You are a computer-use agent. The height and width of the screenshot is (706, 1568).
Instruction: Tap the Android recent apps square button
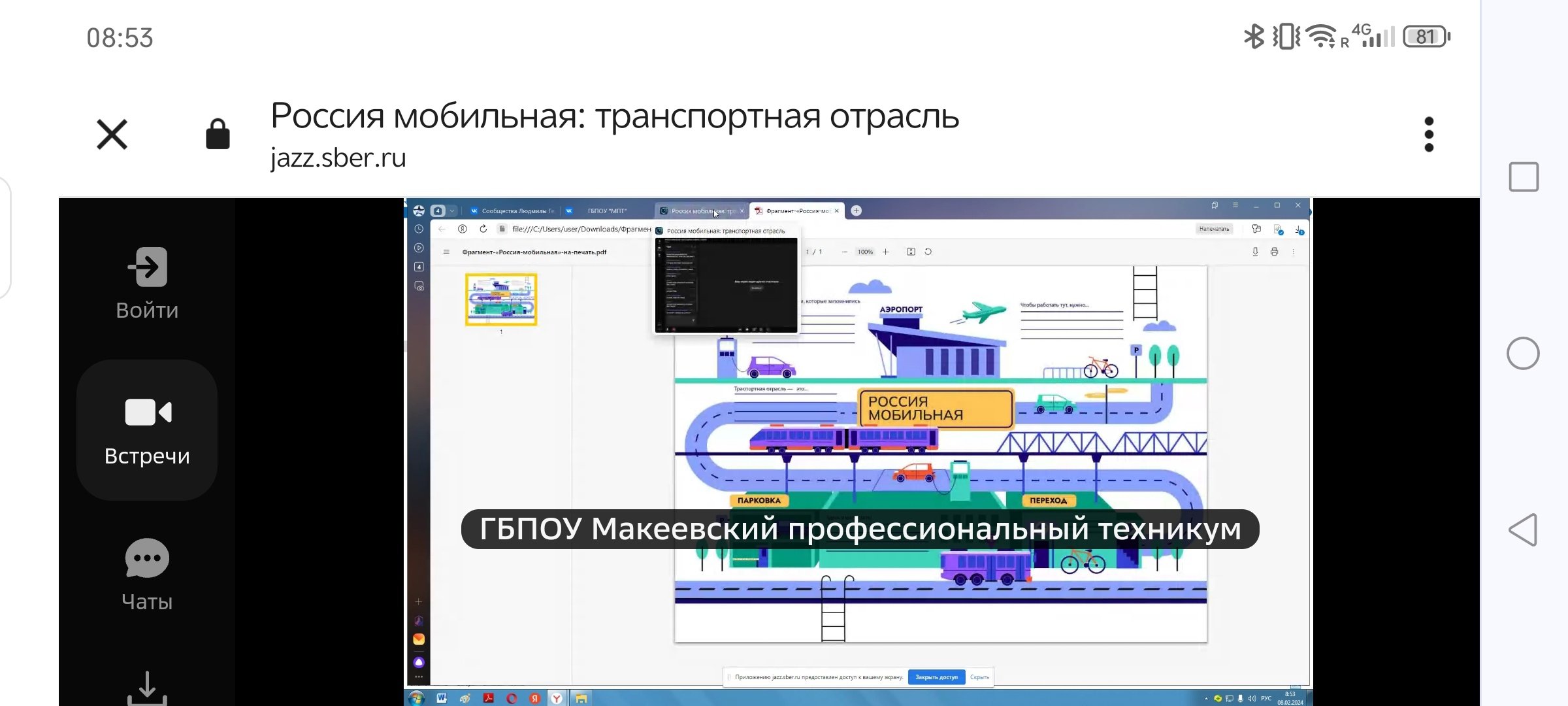click(x=1524, y=177)
